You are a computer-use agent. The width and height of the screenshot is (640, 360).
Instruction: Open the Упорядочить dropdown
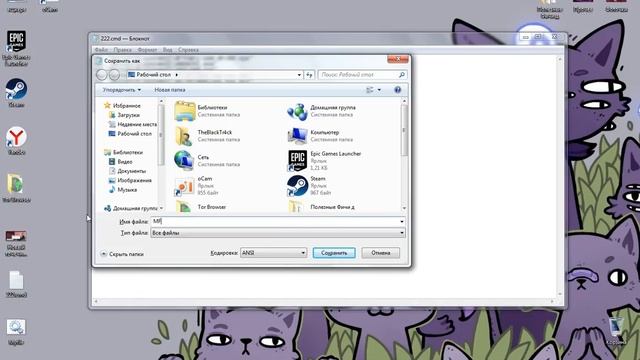click(122, 90)
